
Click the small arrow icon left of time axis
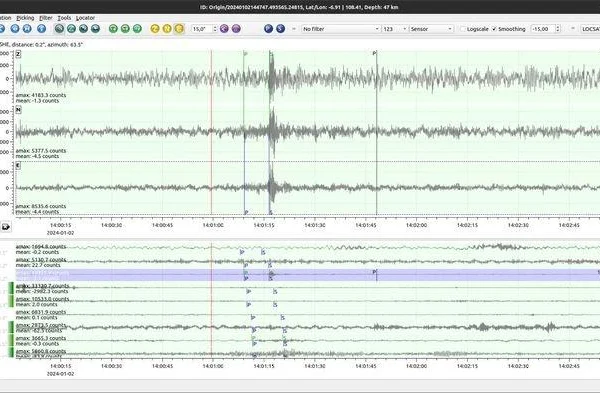point(6,227)
